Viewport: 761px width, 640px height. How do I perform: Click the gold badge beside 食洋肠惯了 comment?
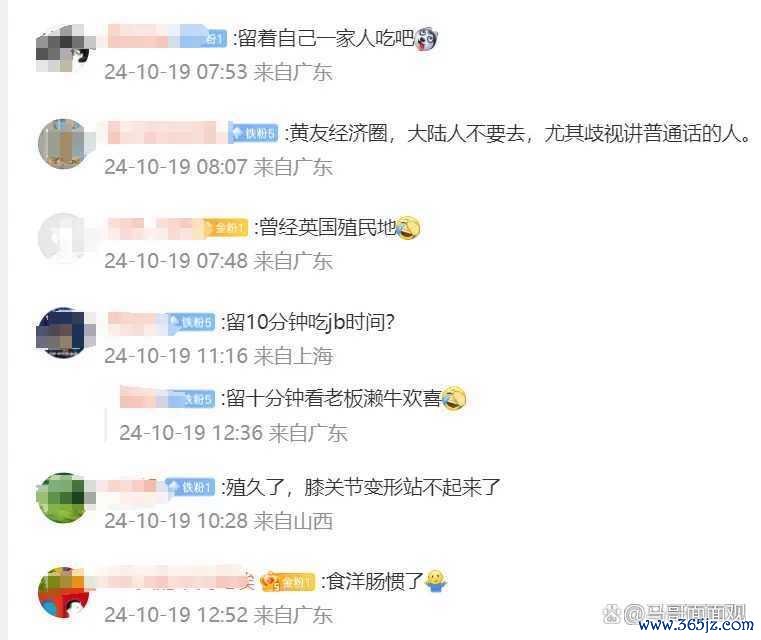(288, 581)
